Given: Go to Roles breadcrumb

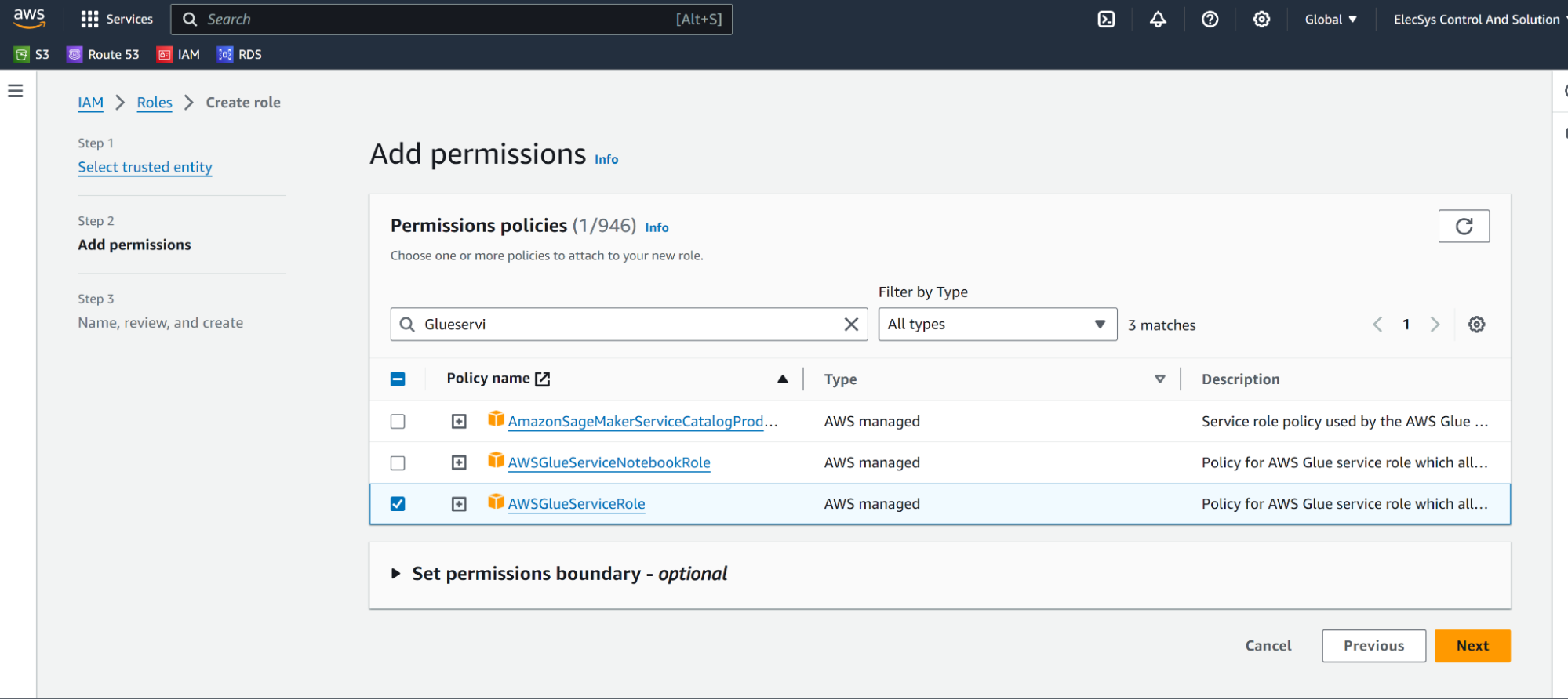Looking at the screenshot, I should 155,103.
